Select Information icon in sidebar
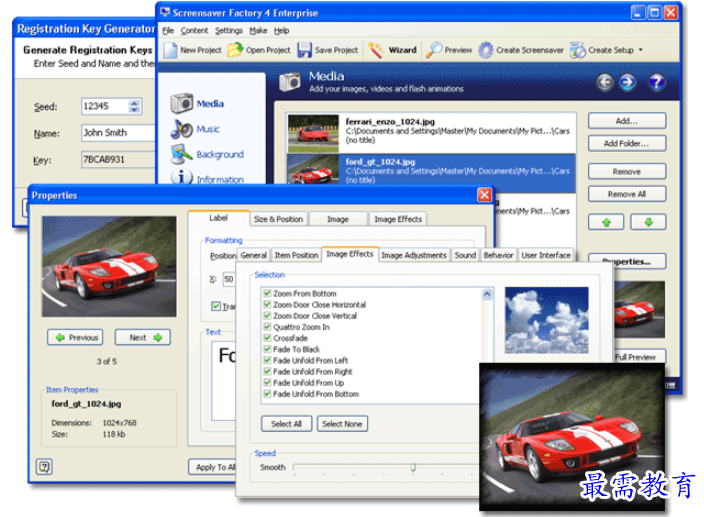Viewport: 704px width, 517px height. pos(181,177)
